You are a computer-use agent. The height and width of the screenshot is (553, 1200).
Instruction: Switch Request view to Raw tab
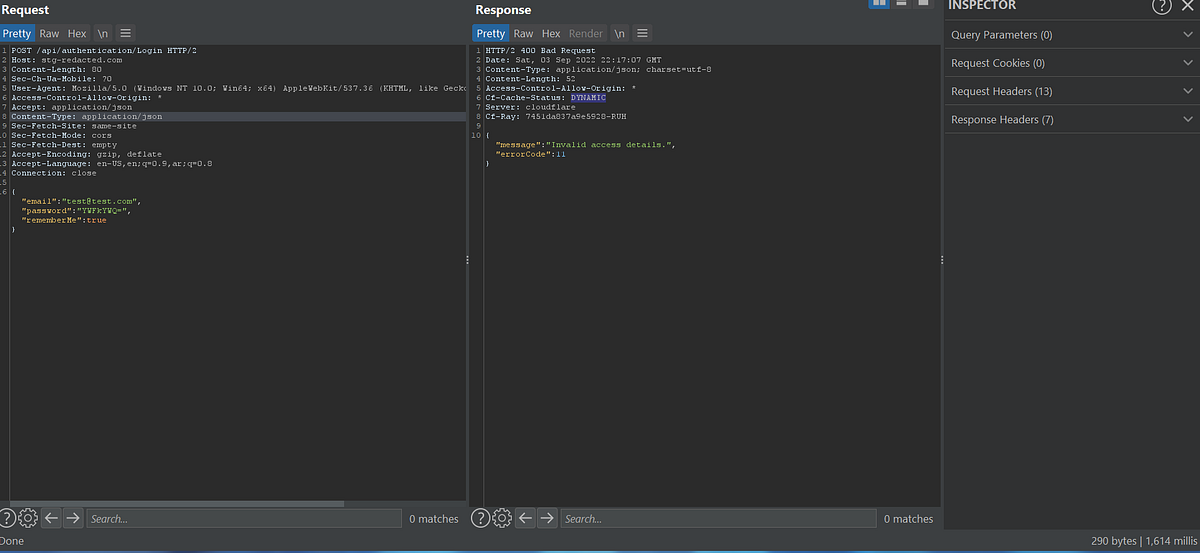click(x=49, y=33)
